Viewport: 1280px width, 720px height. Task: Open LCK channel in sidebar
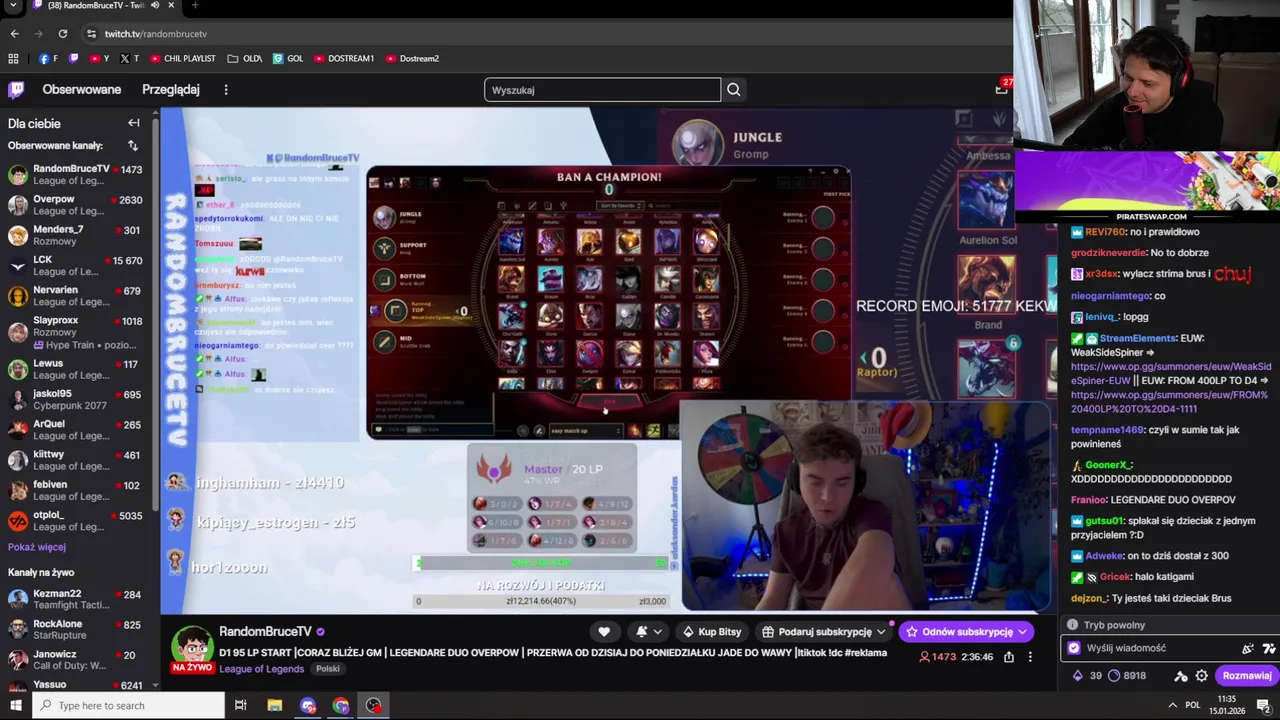pyautogui.click(x=76, y=266)
